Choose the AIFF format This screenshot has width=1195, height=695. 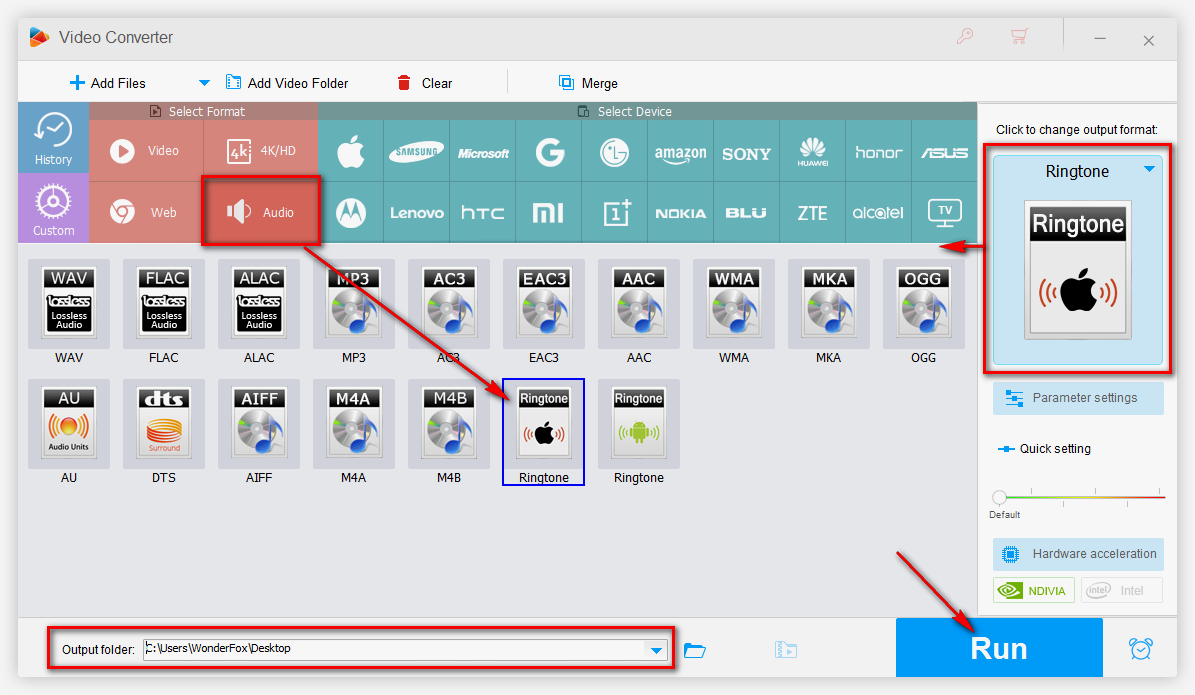tap(259, 424)
